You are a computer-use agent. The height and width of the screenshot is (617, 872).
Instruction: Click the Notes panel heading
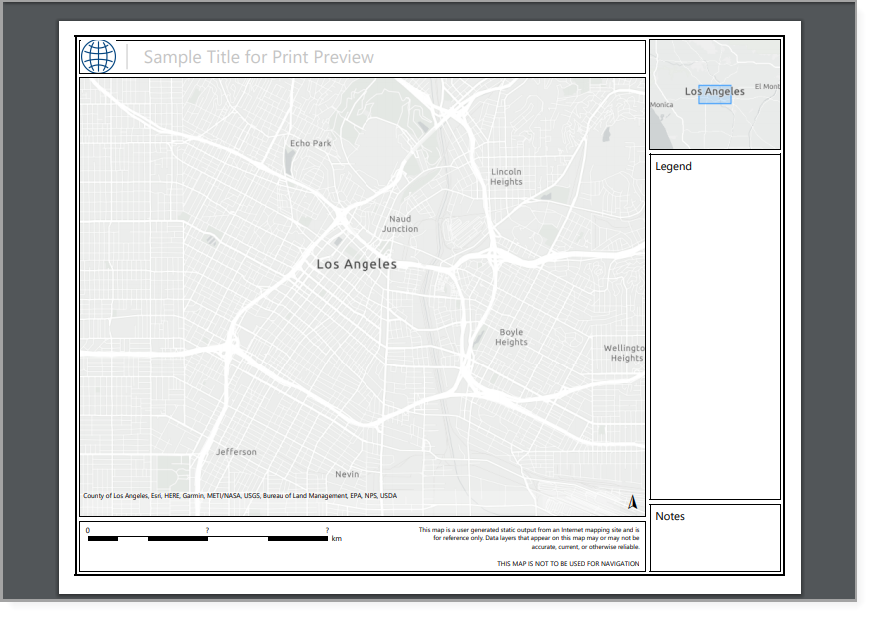pyautogui.click(x=670, y=517)
